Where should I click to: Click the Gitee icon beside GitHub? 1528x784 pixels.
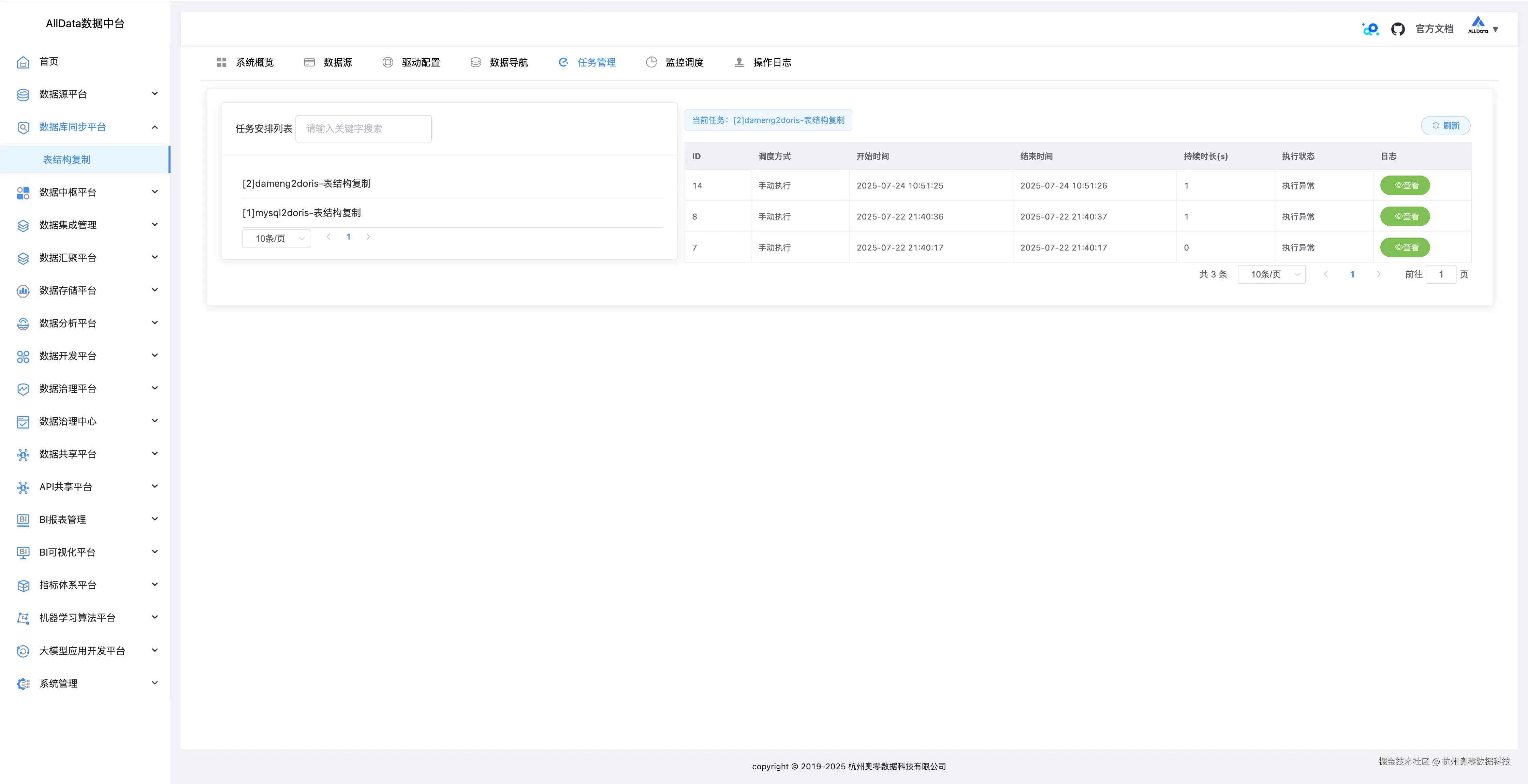click(x=1370, y=29)
